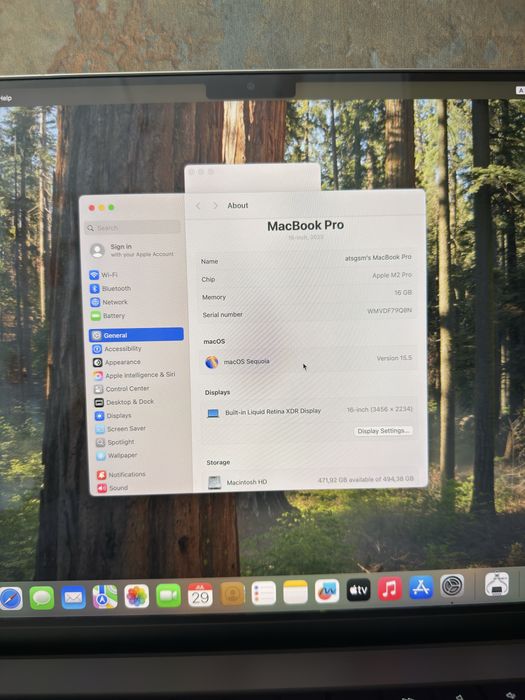Screen dimensions: 525x700
Task: Click the 16 GB memory value
Action: (x=403, y=293)
